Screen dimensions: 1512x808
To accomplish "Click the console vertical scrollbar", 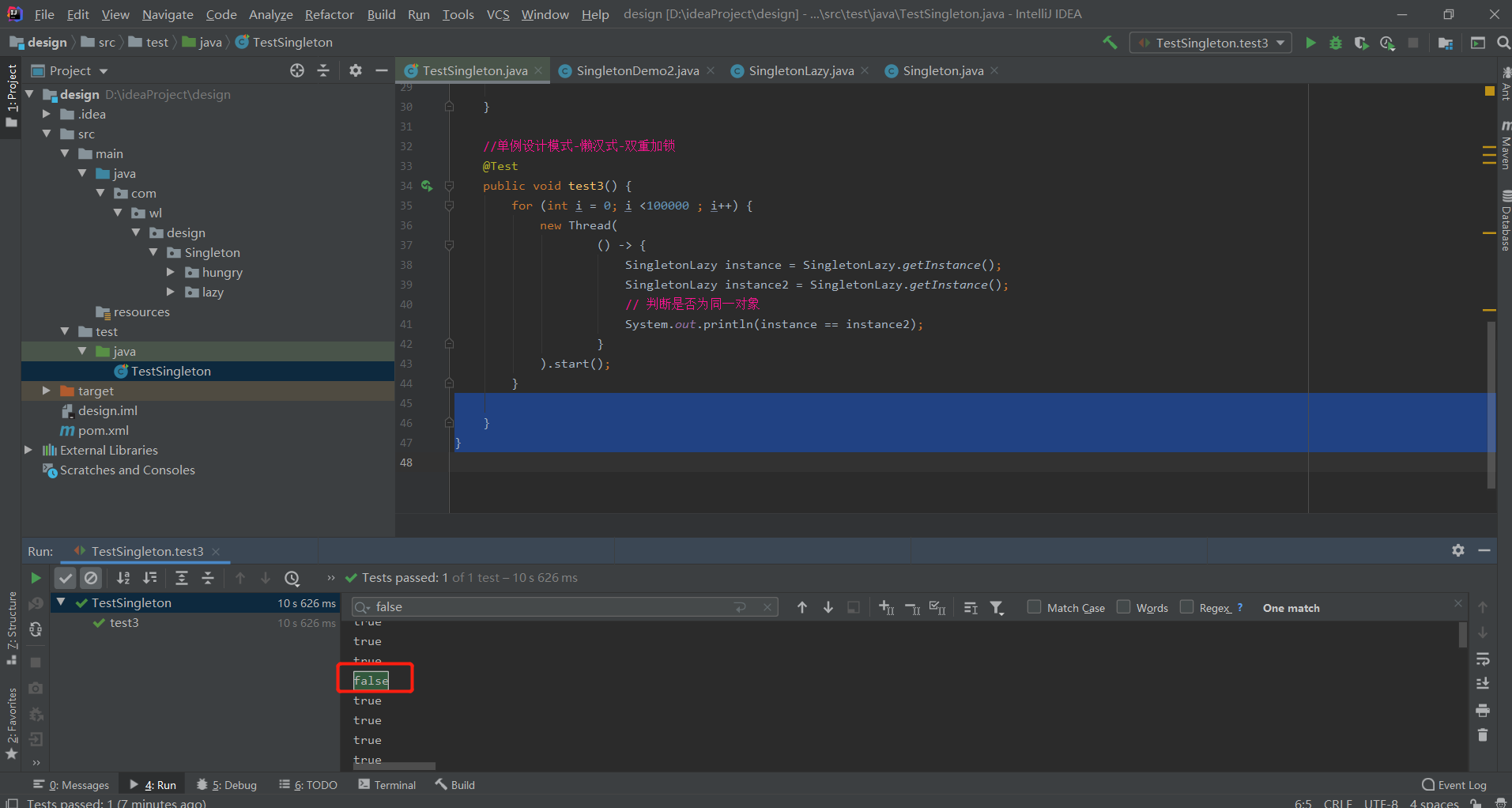I will click(1462, 635).
